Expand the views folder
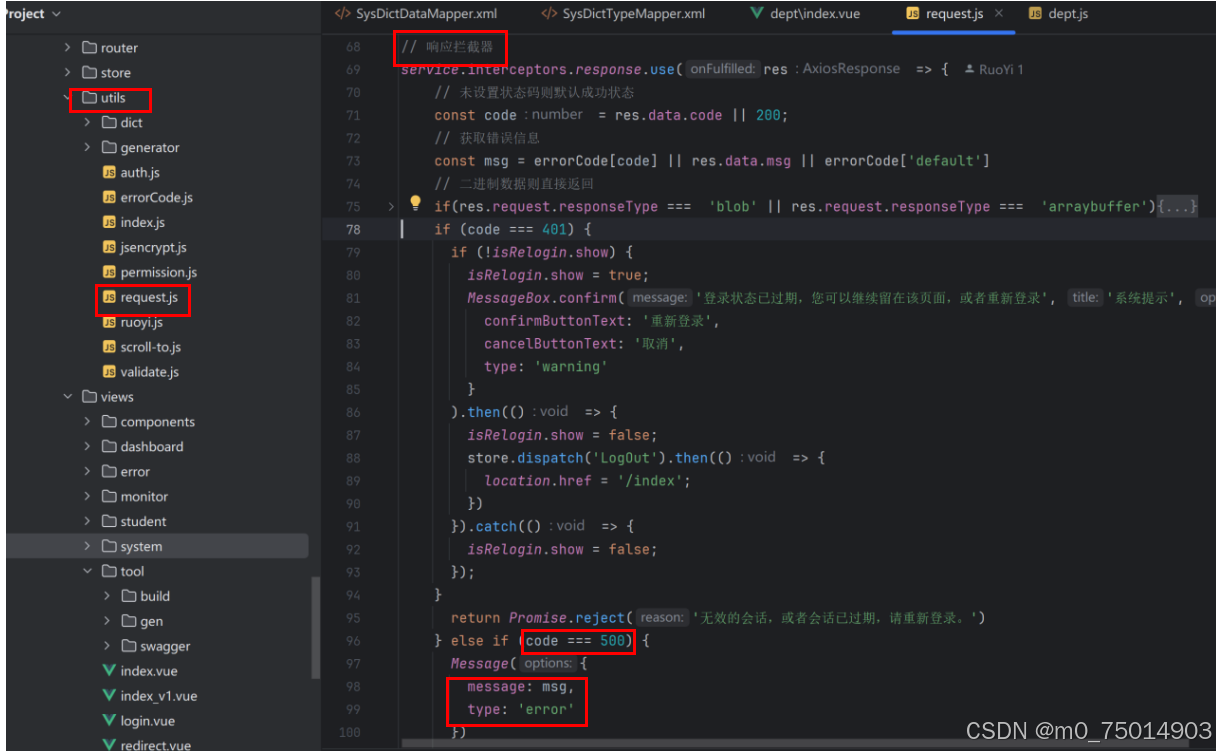Image resolution: width=1216 pixels, height=751 pixels. pyautogui.click(x=67, y=396)
